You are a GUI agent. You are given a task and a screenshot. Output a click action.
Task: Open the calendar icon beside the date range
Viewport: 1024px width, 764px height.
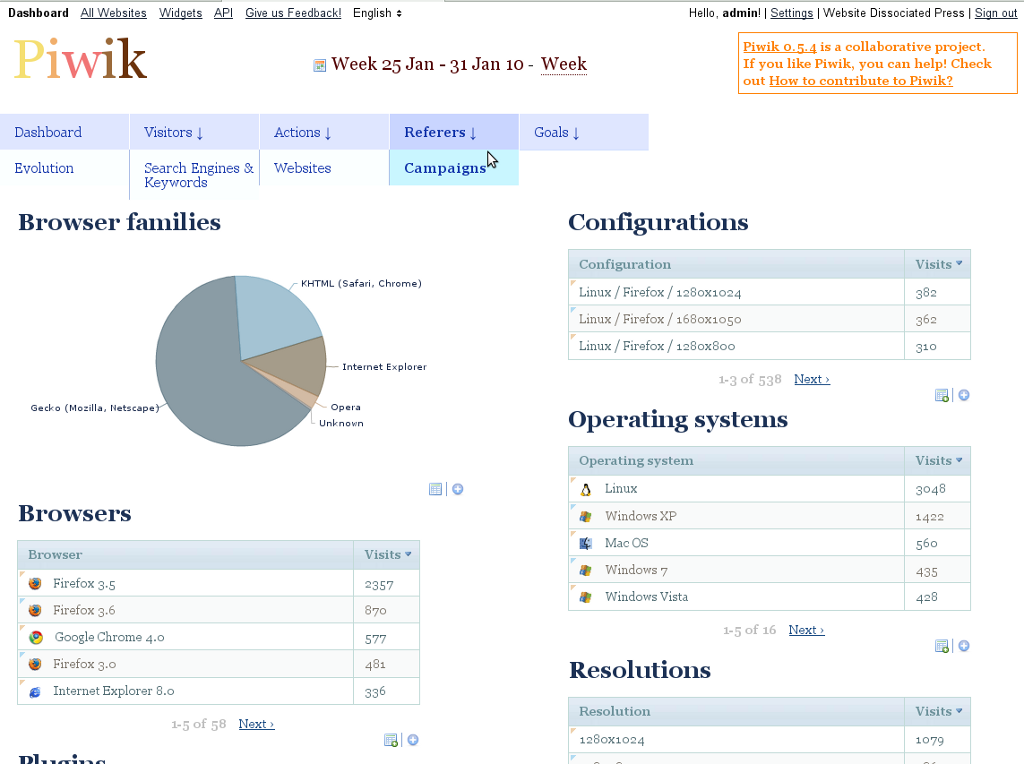coord(320,66)
